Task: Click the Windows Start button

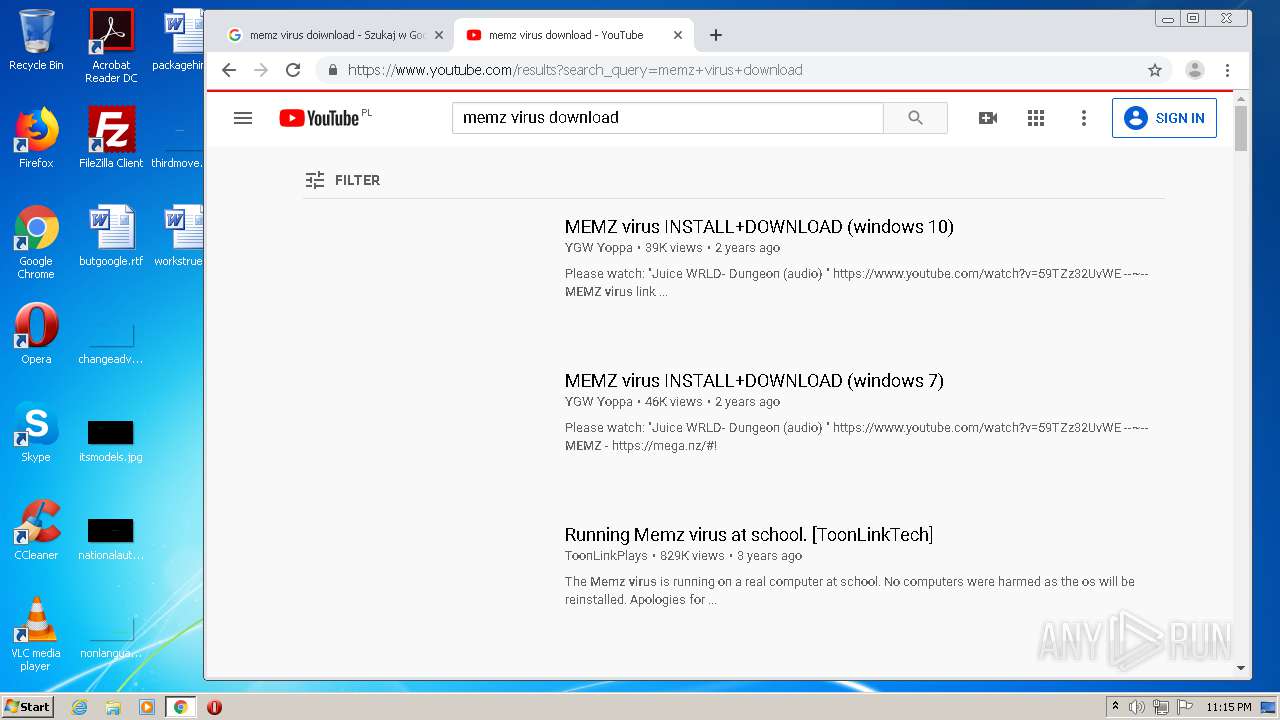Action: (x=28, y=706)
